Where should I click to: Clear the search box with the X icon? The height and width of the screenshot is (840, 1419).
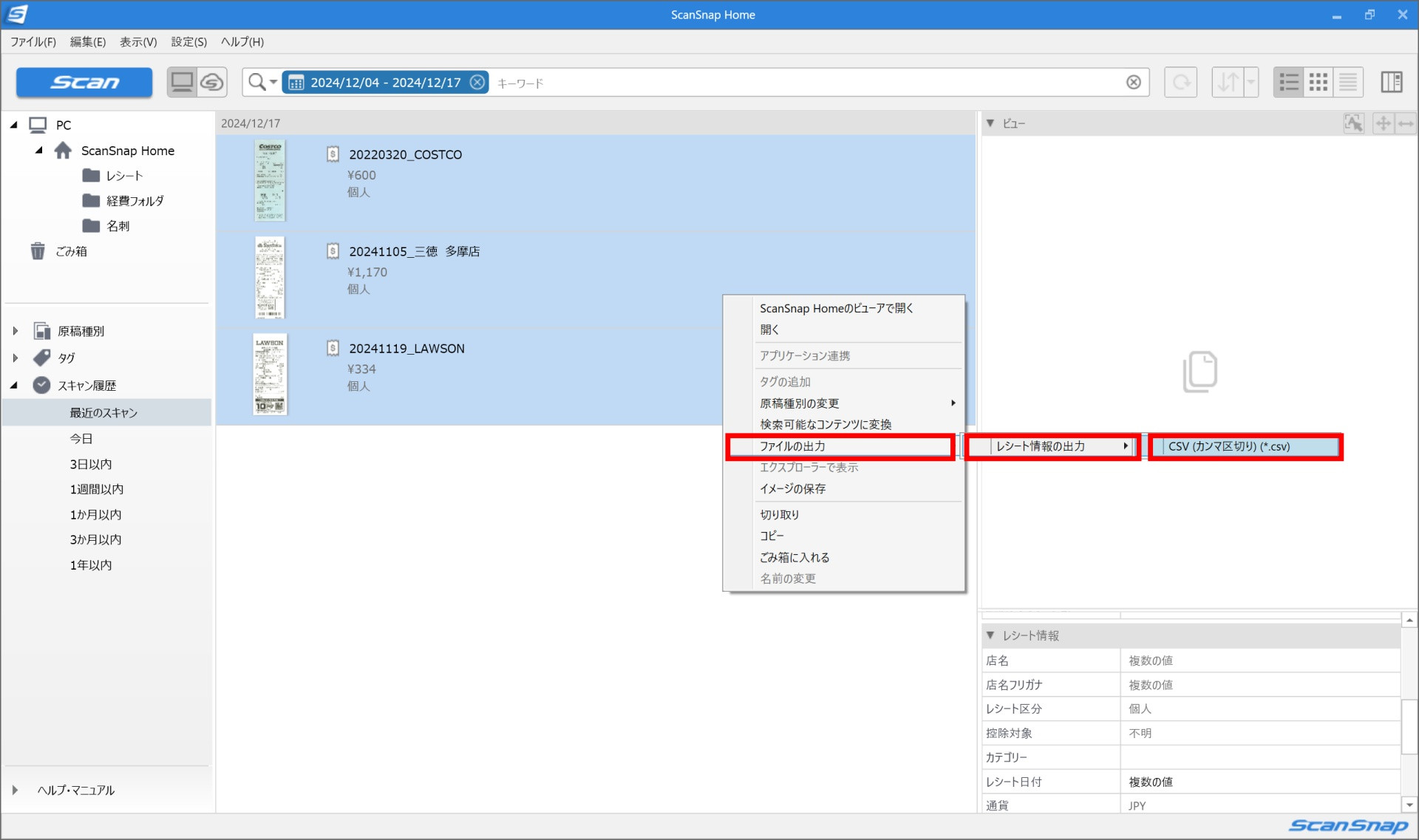tap(1134, 82)
